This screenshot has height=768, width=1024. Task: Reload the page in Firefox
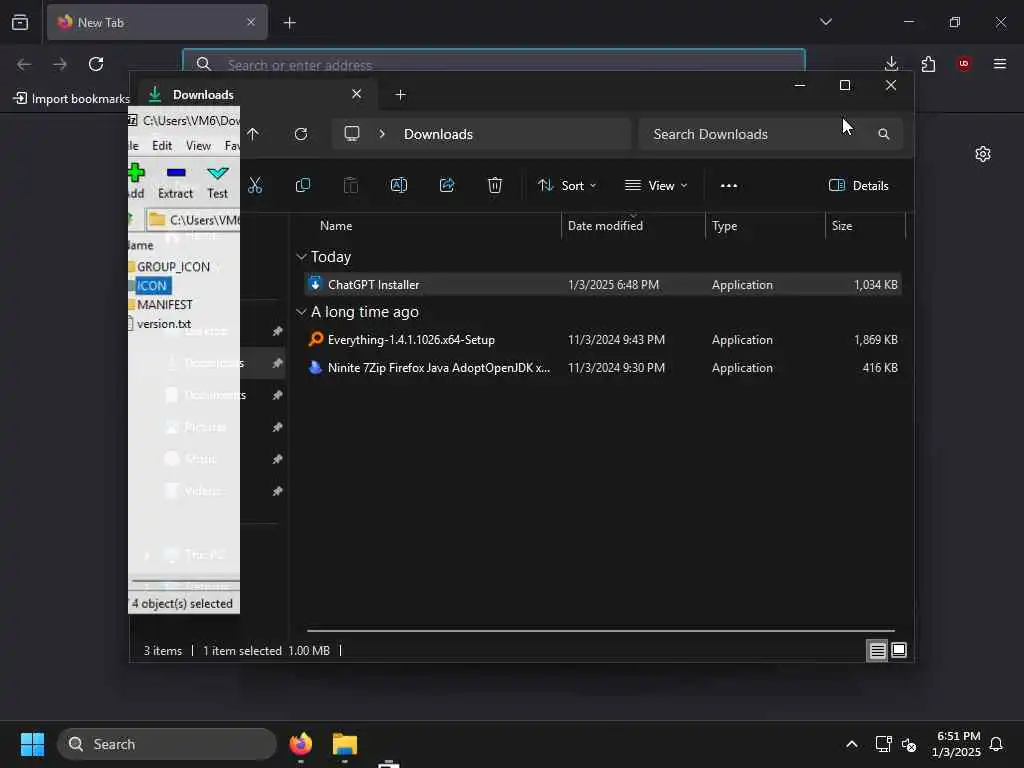click(x=96, y=64)
